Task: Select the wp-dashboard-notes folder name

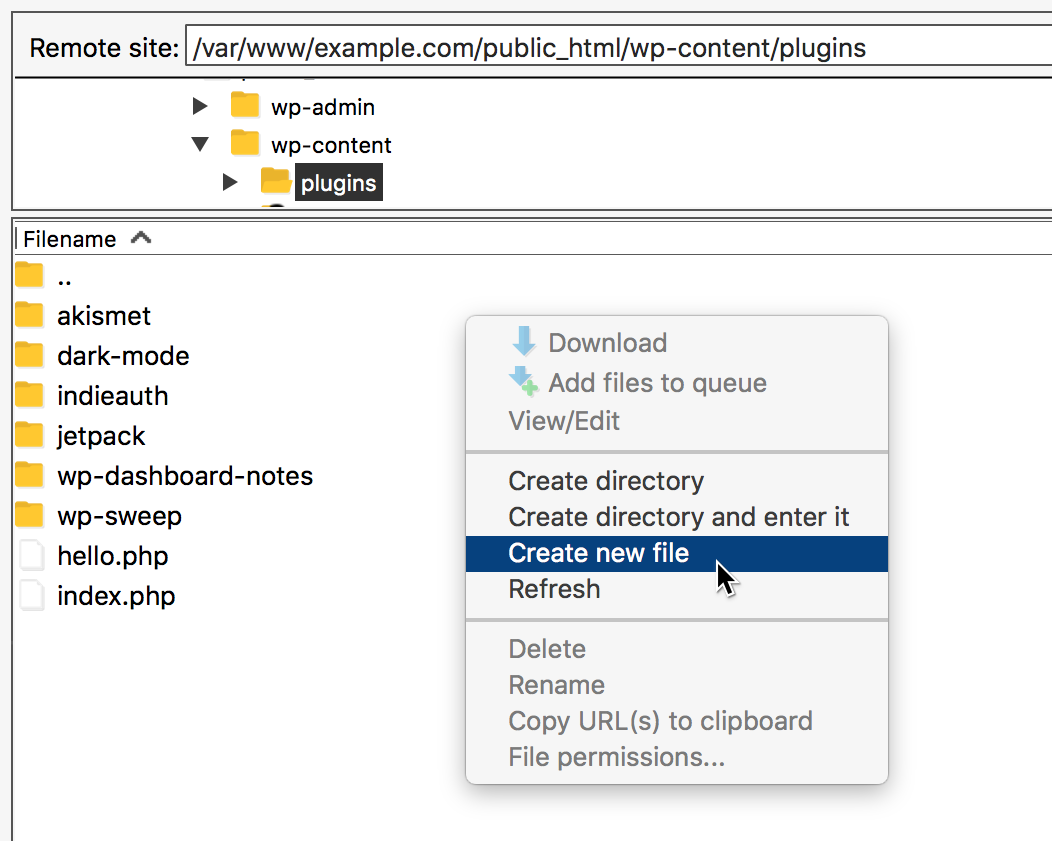Action: point(185,475)
